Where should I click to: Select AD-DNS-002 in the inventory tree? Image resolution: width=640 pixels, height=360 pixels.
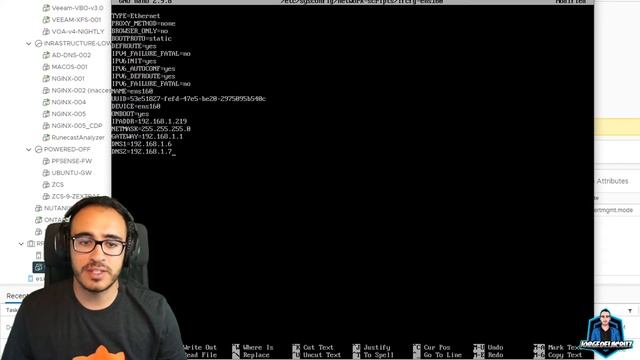[71, 55]
